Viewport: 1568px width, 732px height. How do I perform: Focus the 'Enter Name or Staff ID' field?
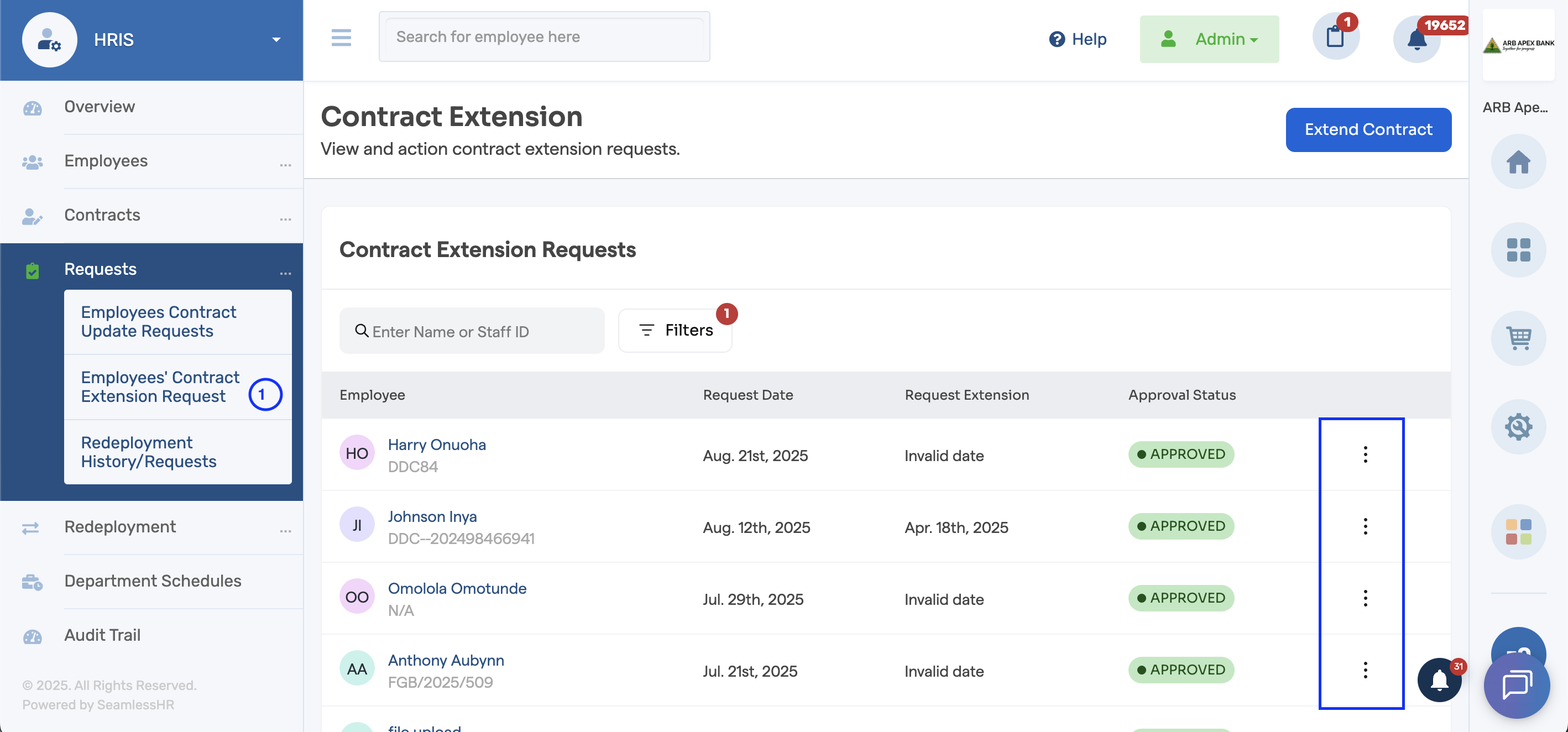(472, 331)
